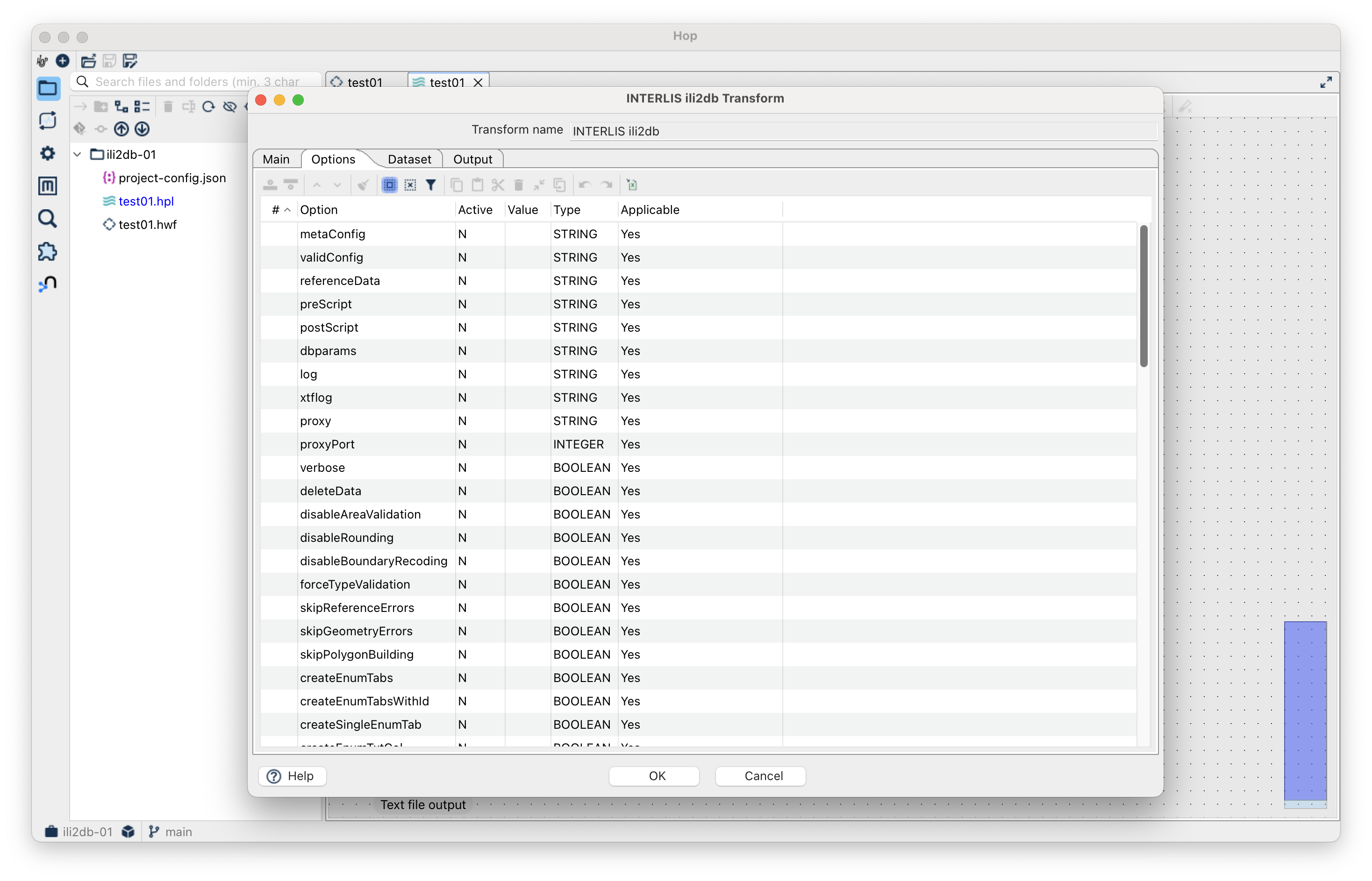The image size is (1372, 881).
Task: Click the export to spreadsheet icon
Action: tap(632, 185)
